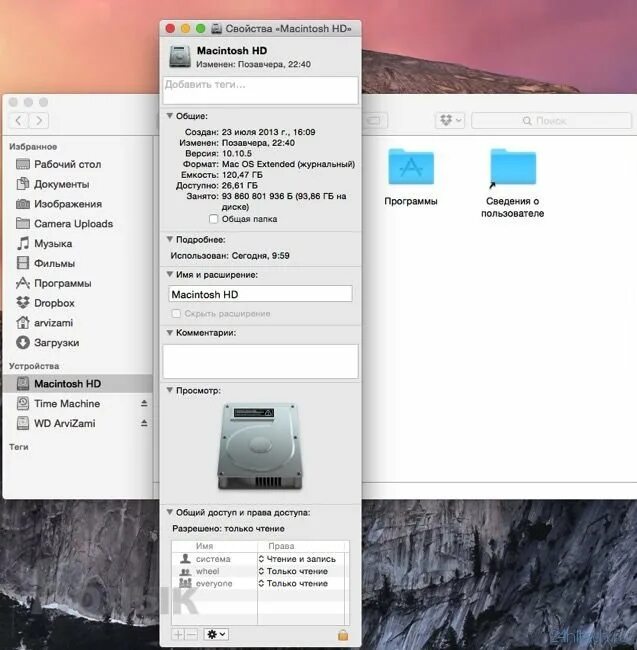Click the 26,61 ГБ available value
Viewport: 637px width, 650px height.
click(240, 185)
